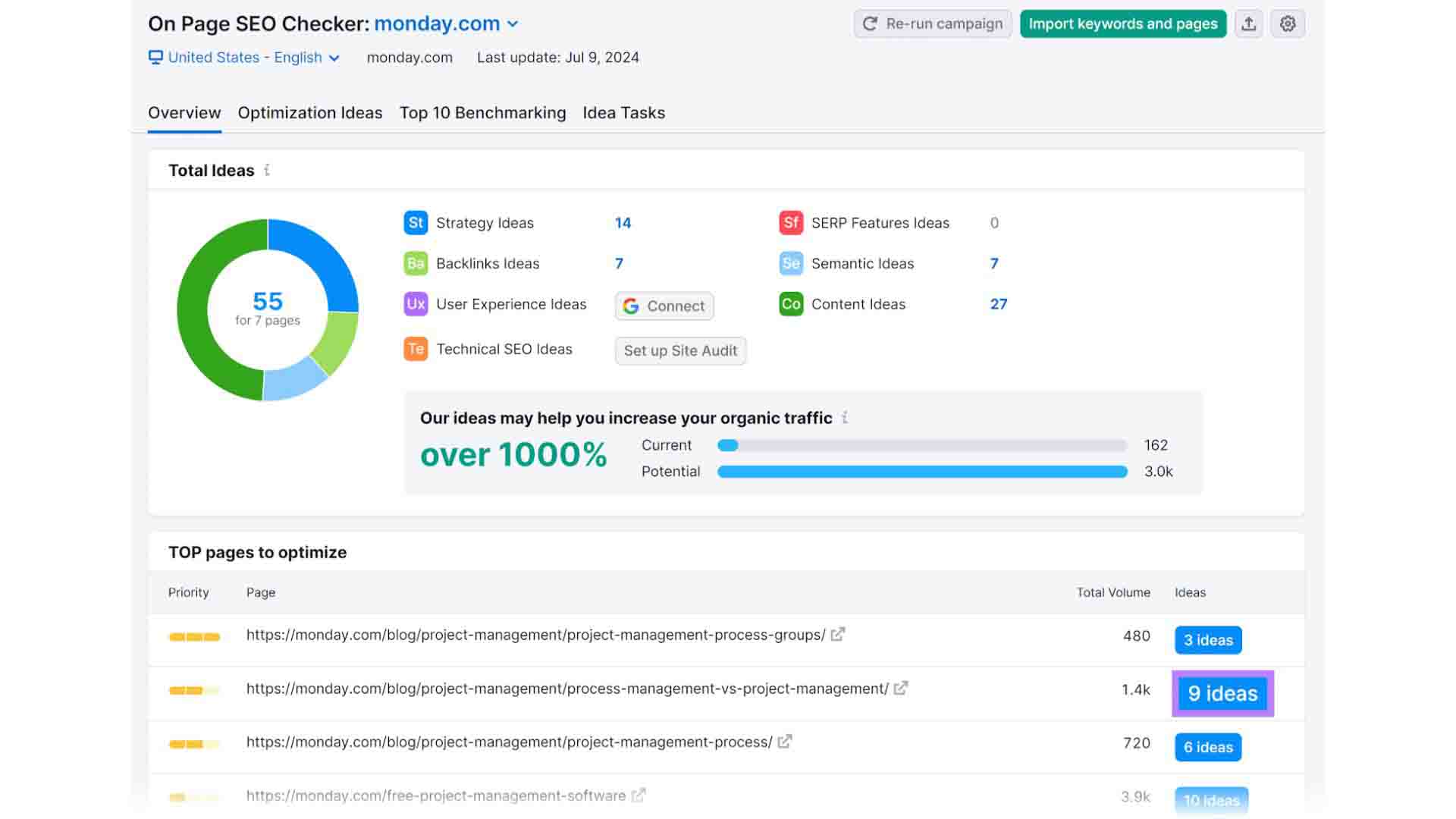Open the United States - English dropdown
Screen dimensions: 1456x819
[x=244, y=58]
